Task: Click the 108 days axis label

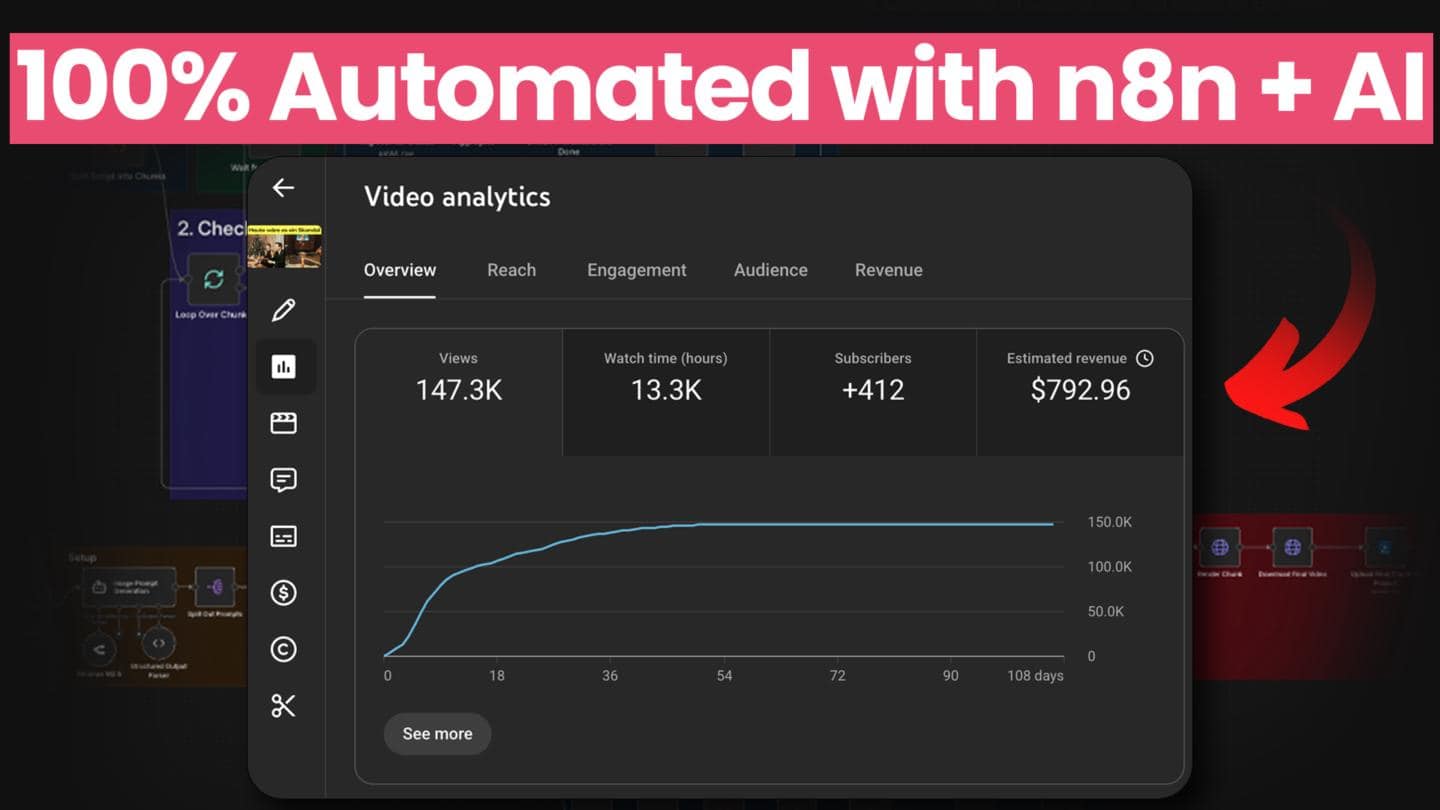Action: tap(1035, 676)
